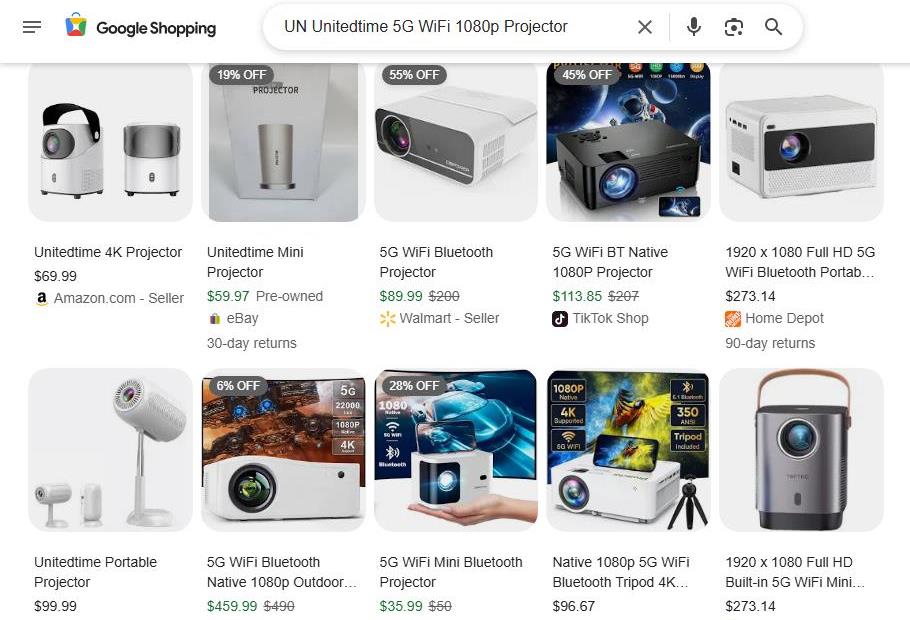
Task: Click the Google Shopping logo
Action: (x=140, y=27)
